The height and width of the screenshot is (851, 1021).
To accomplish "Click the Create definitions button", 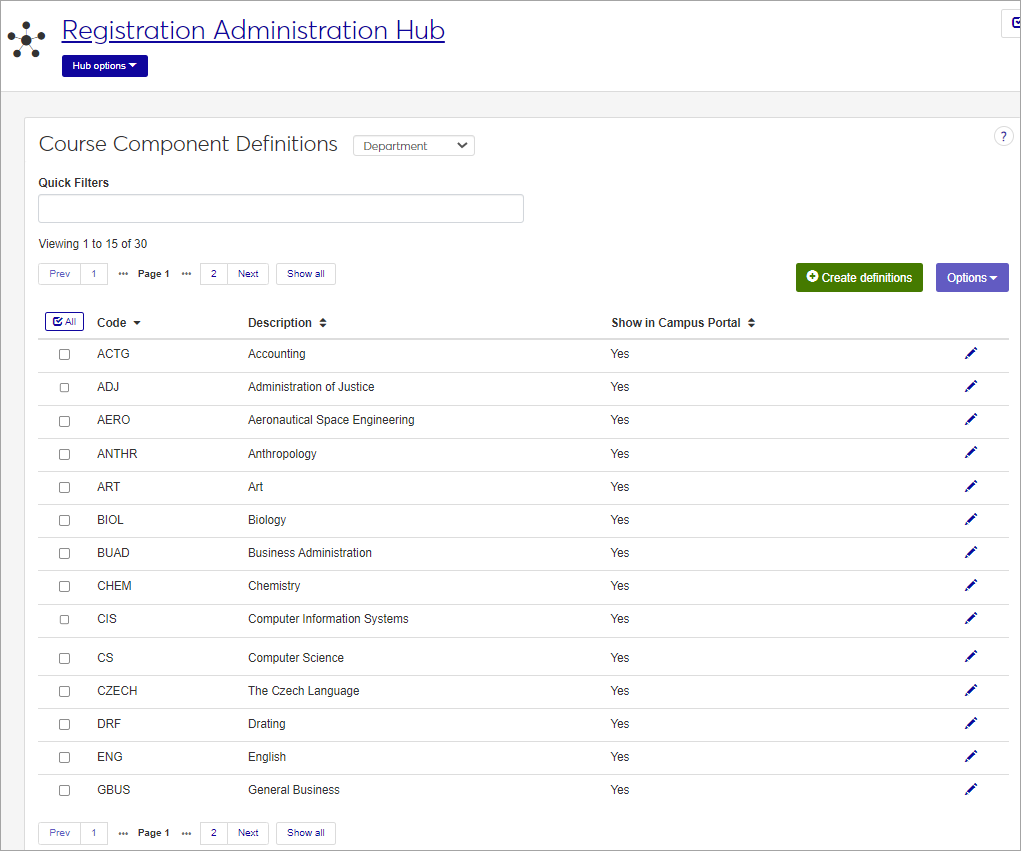I will point(859,278).
